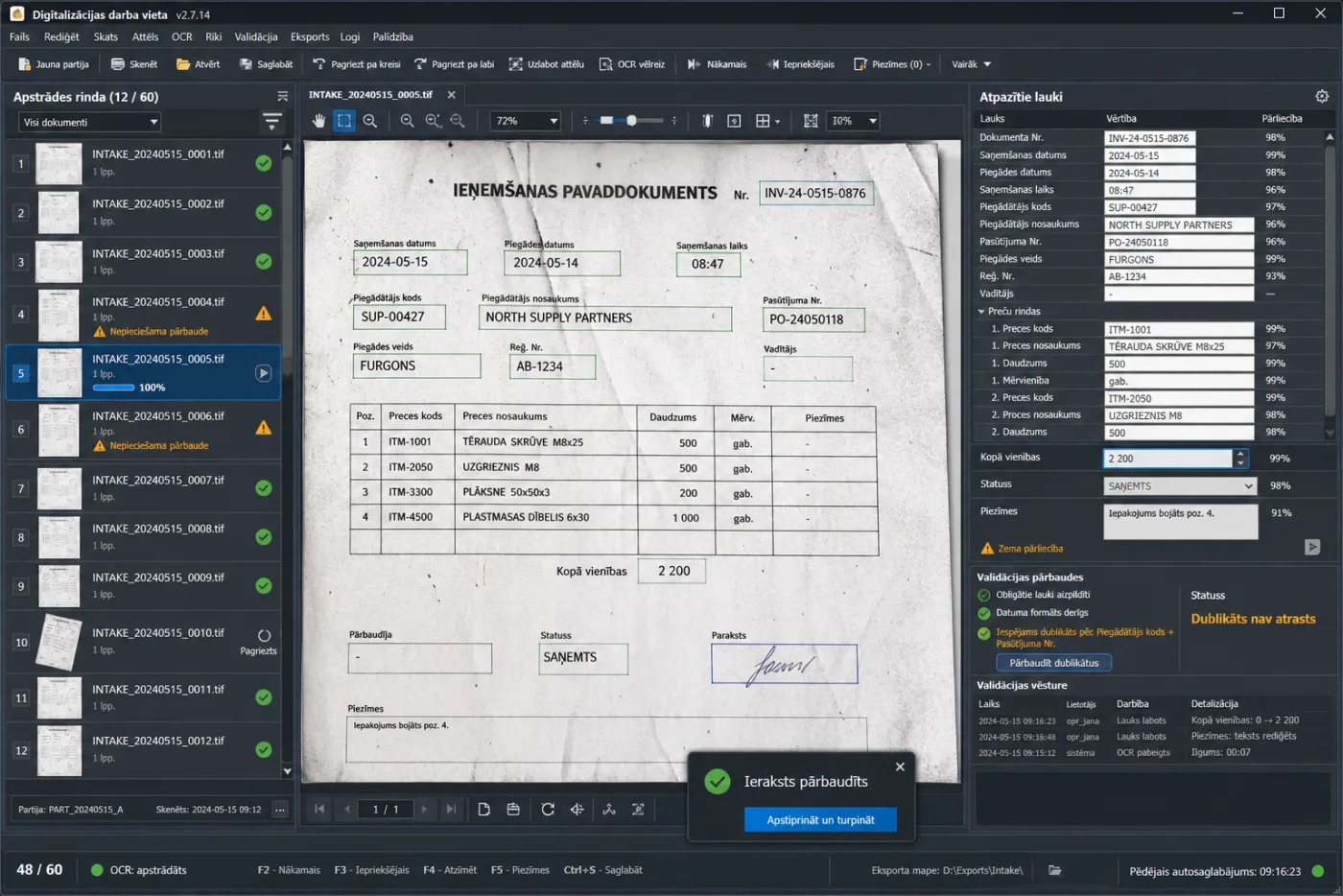1343x896 pixels.
Task: Click the Zema pārliecība warning label
Action: pyautogui.click(x=1021, y=548)
